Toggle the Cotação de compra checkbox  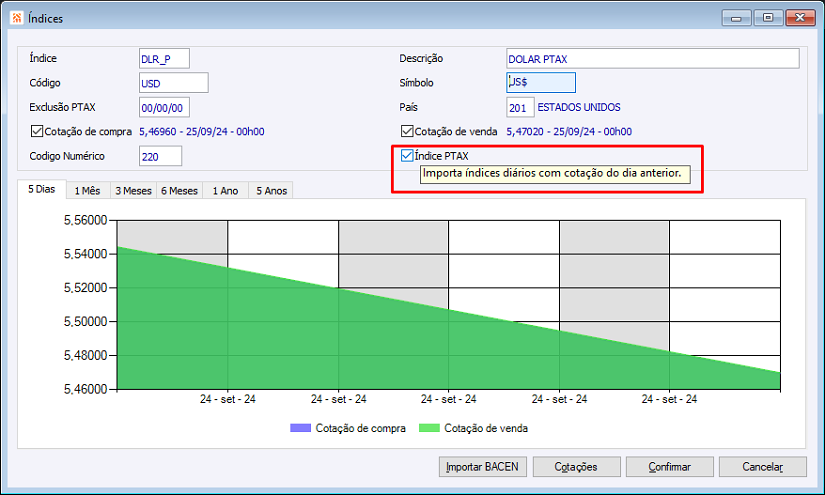click(37, 131)
